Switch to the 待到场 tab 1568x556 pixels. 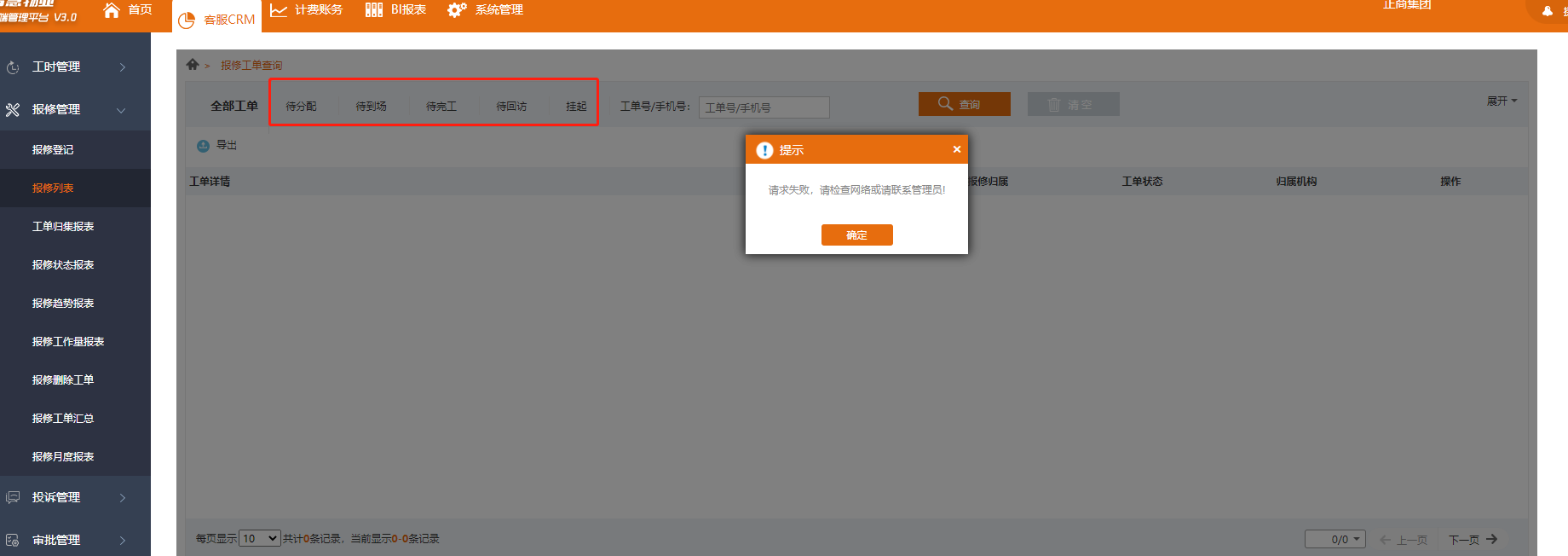[371, 106]
